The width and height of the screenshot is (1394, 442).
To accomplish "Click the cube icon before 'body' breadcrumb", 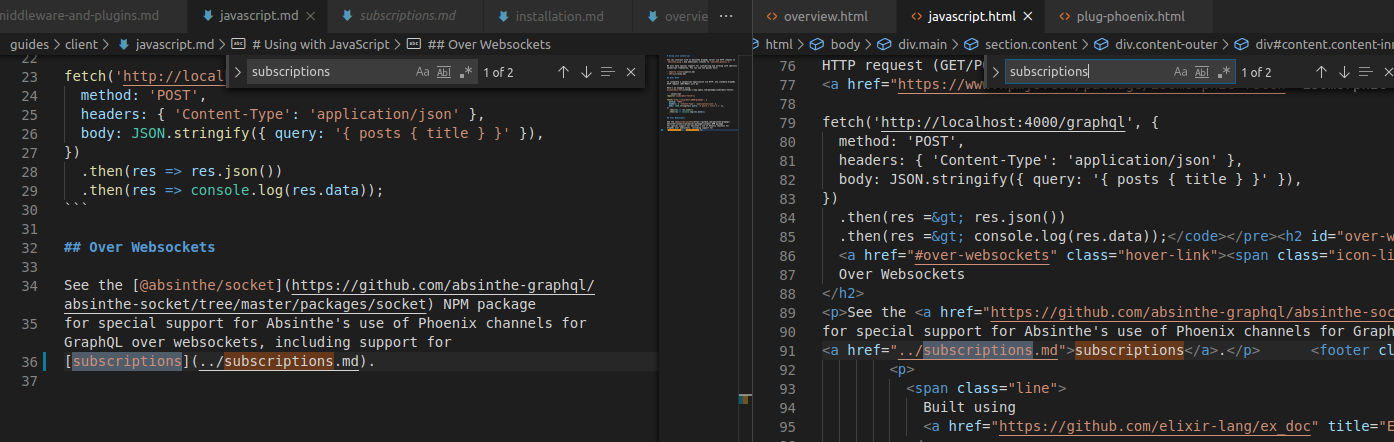I will click(x=816, y=44).
